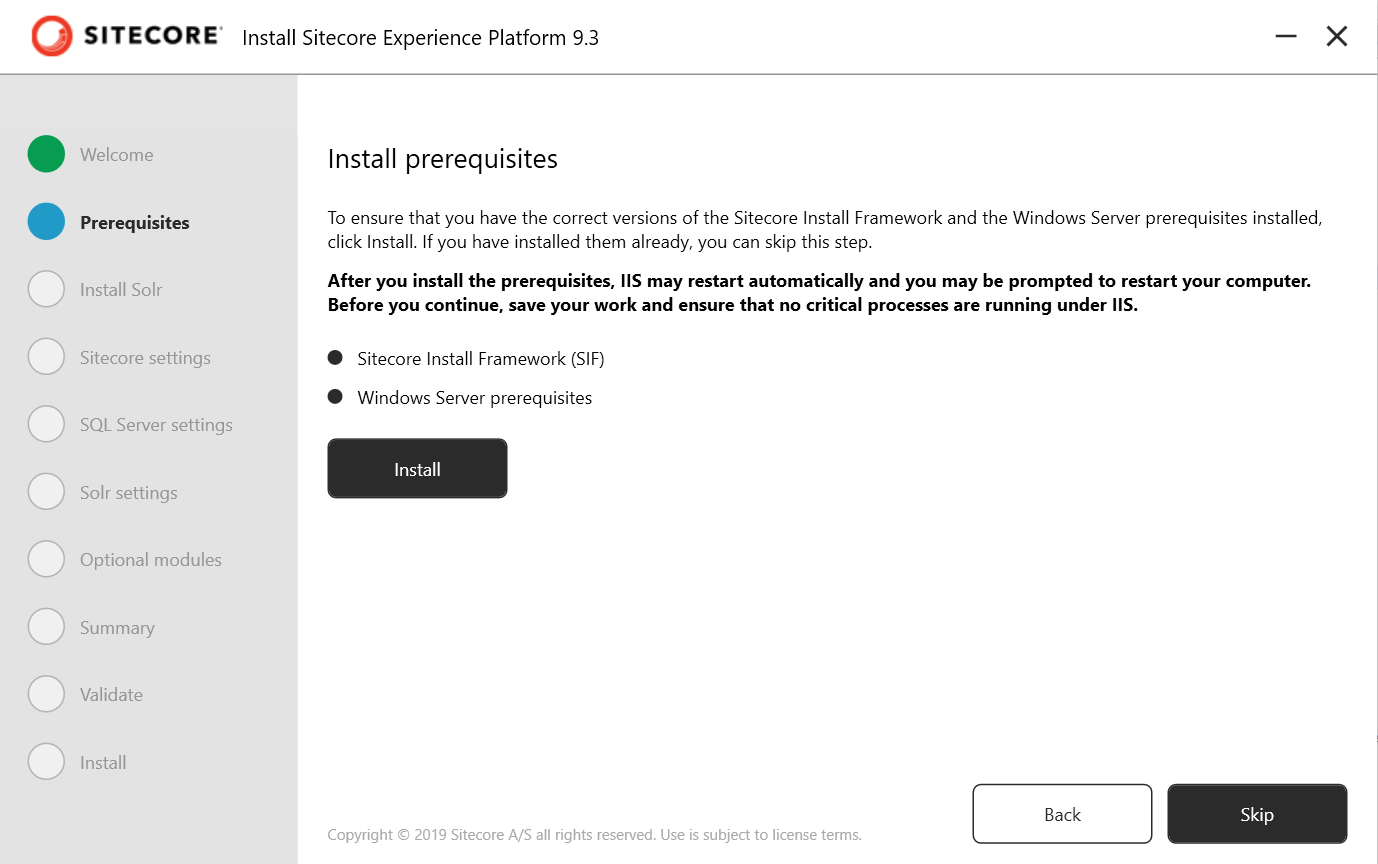This screenshot has height=864, width=1378.
Task: Select the Windows Server prerequisites bullet
Action: tap(336, 396)
